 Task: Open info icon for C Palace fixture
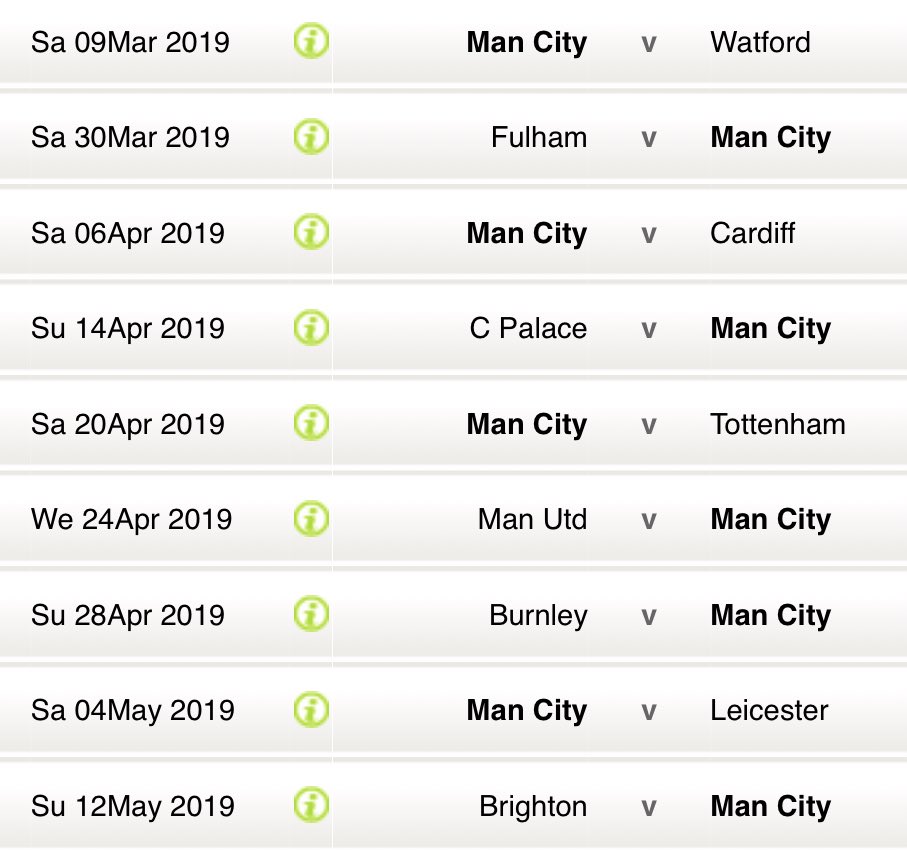(x=311, y=328)
